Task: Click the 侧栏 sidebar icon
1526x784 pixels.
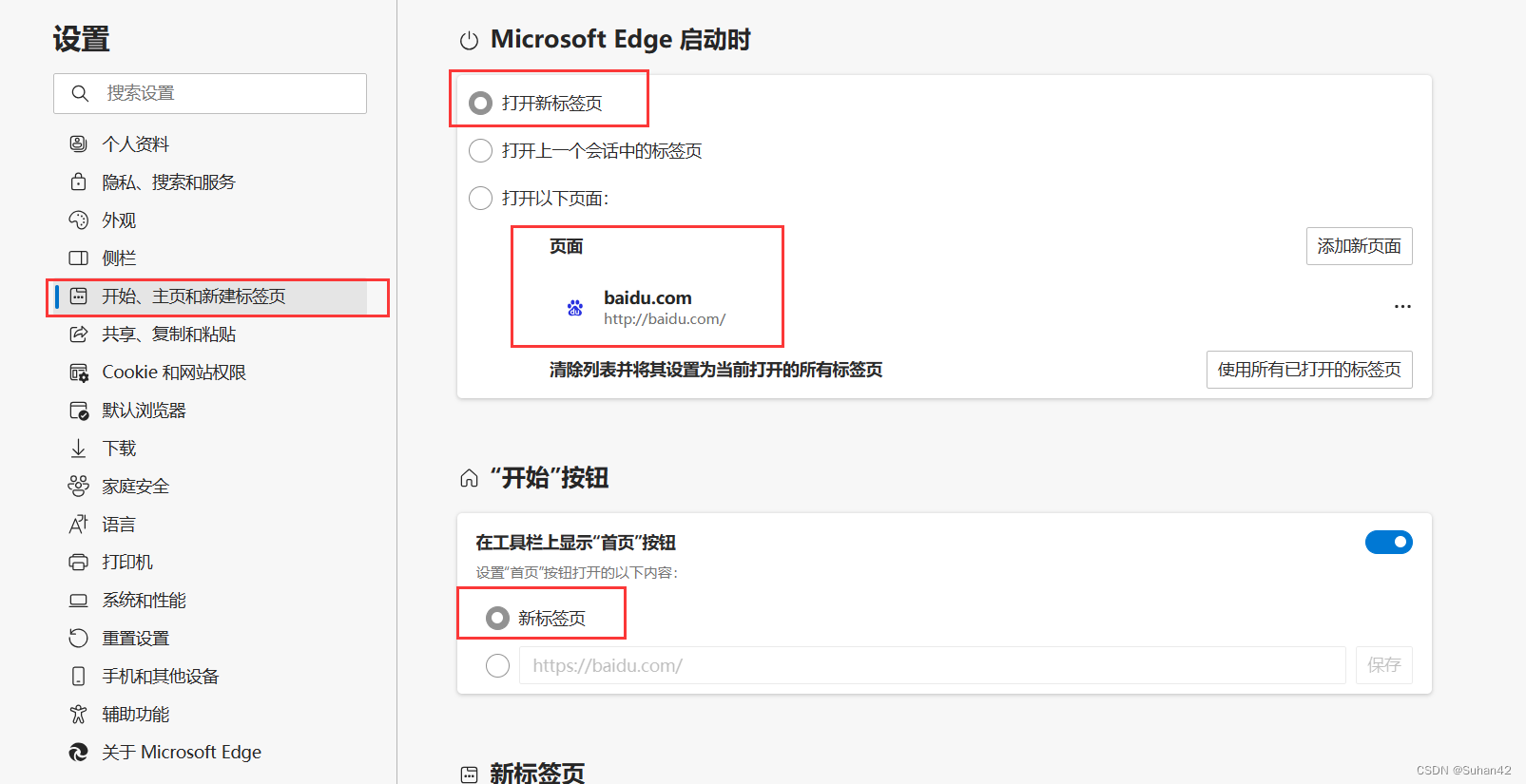Action: pyautogui.click(x=79, y=258)
